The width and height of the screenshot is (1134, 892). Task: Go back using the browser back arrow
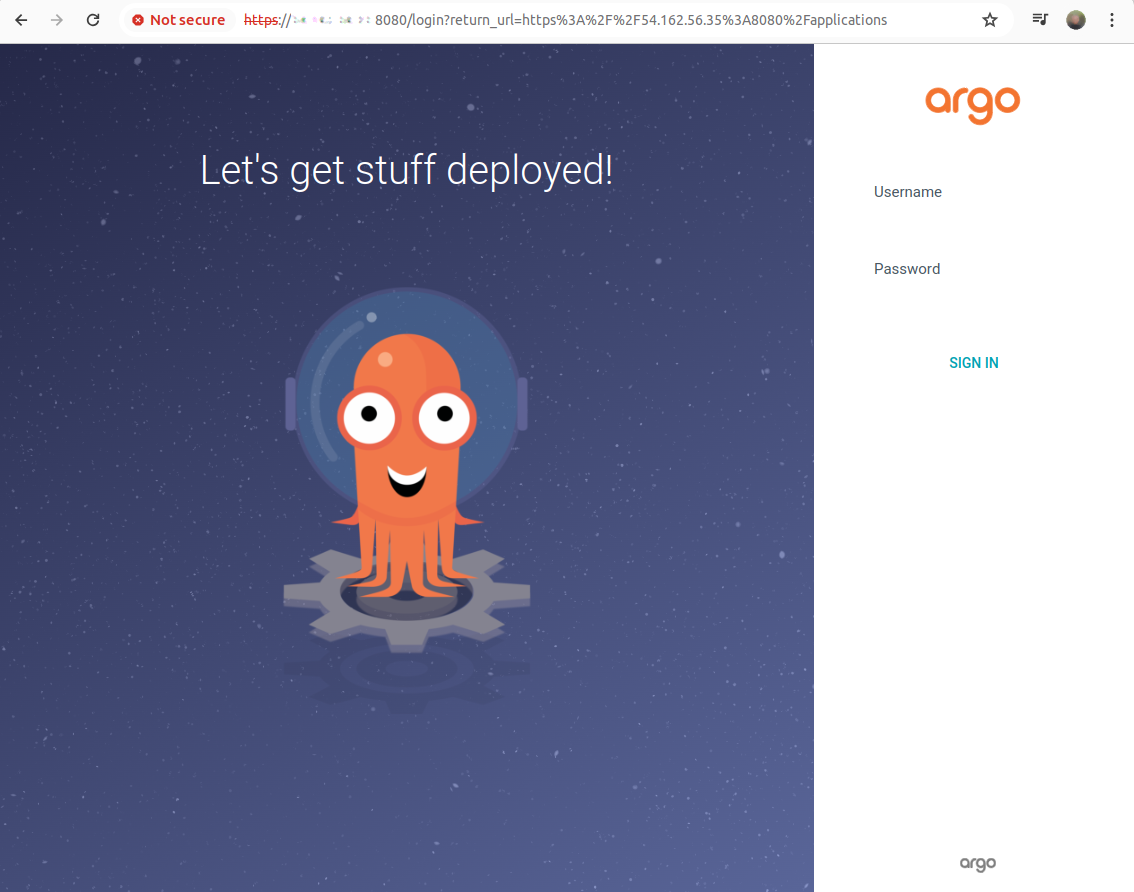[x=21, y=20]
